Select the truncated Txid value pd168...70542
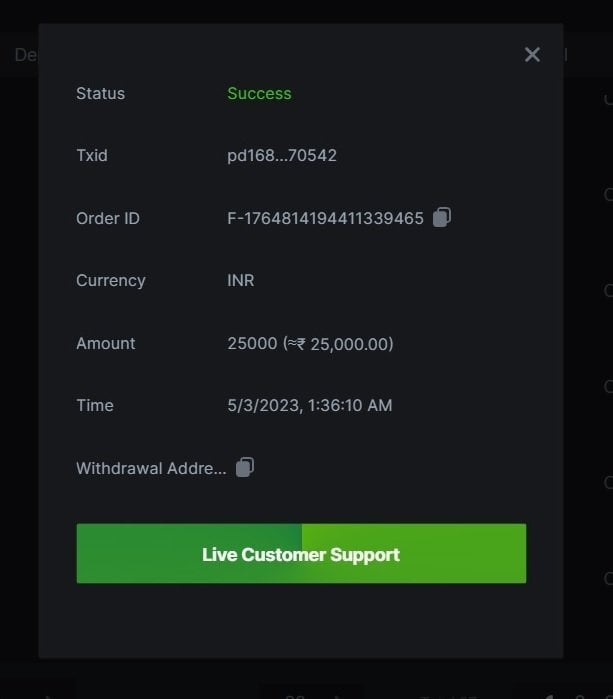 (282, 155)
